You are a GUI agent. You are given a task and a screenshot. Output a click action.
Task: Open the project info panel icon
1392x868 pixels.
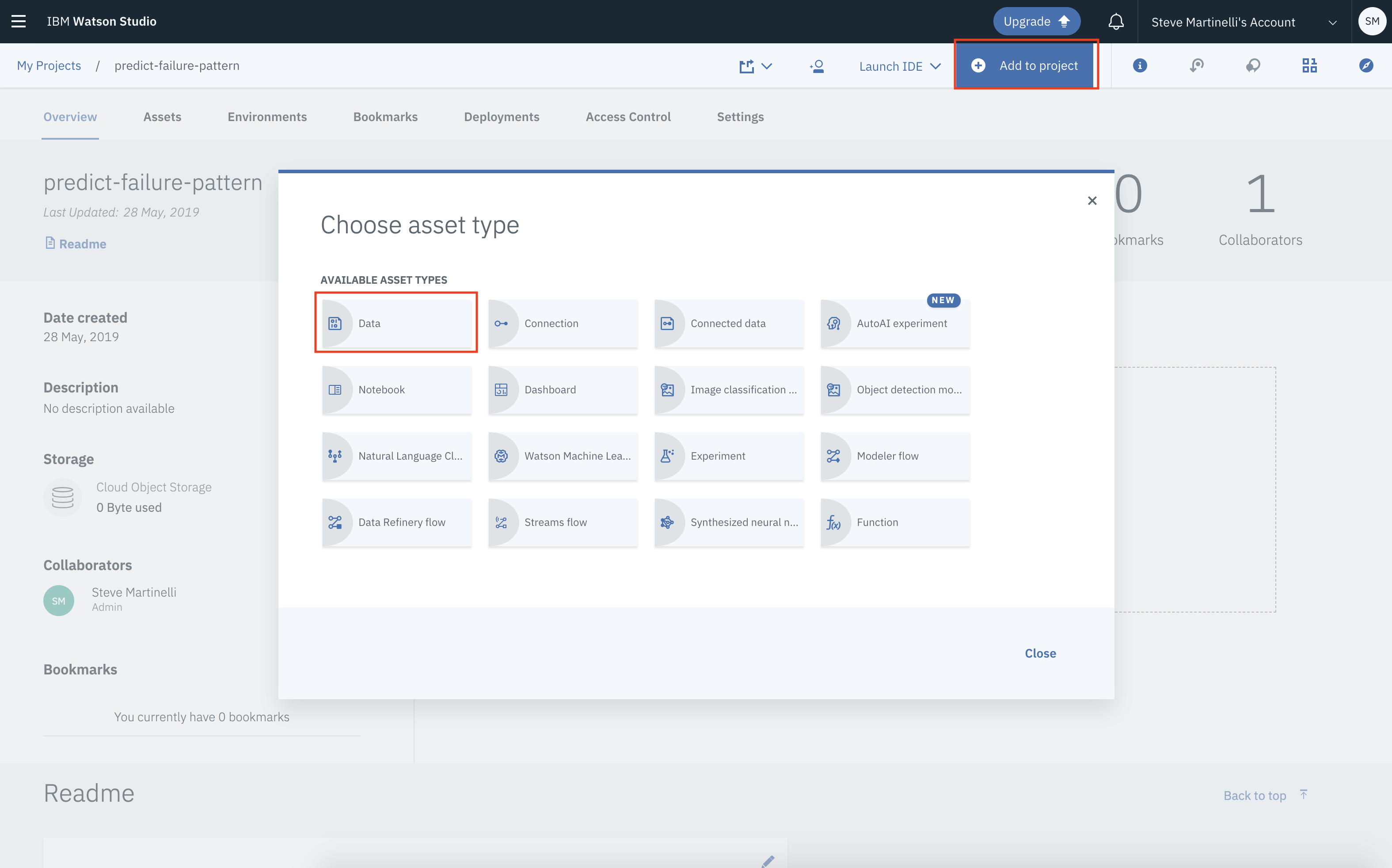pos(1139,65)
